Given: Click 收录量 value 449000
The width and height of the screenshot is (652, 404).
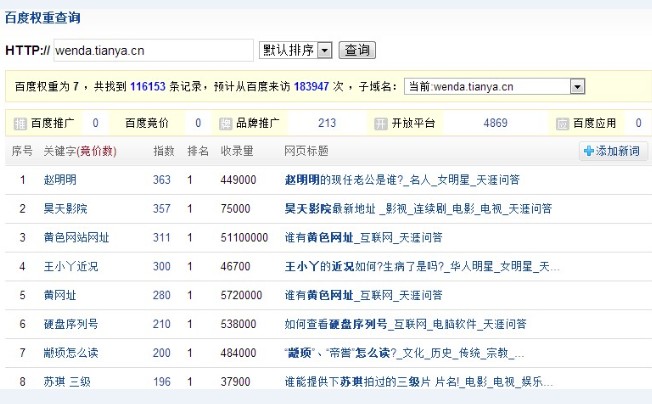Looking at the screenshot, I should (238, 180).
